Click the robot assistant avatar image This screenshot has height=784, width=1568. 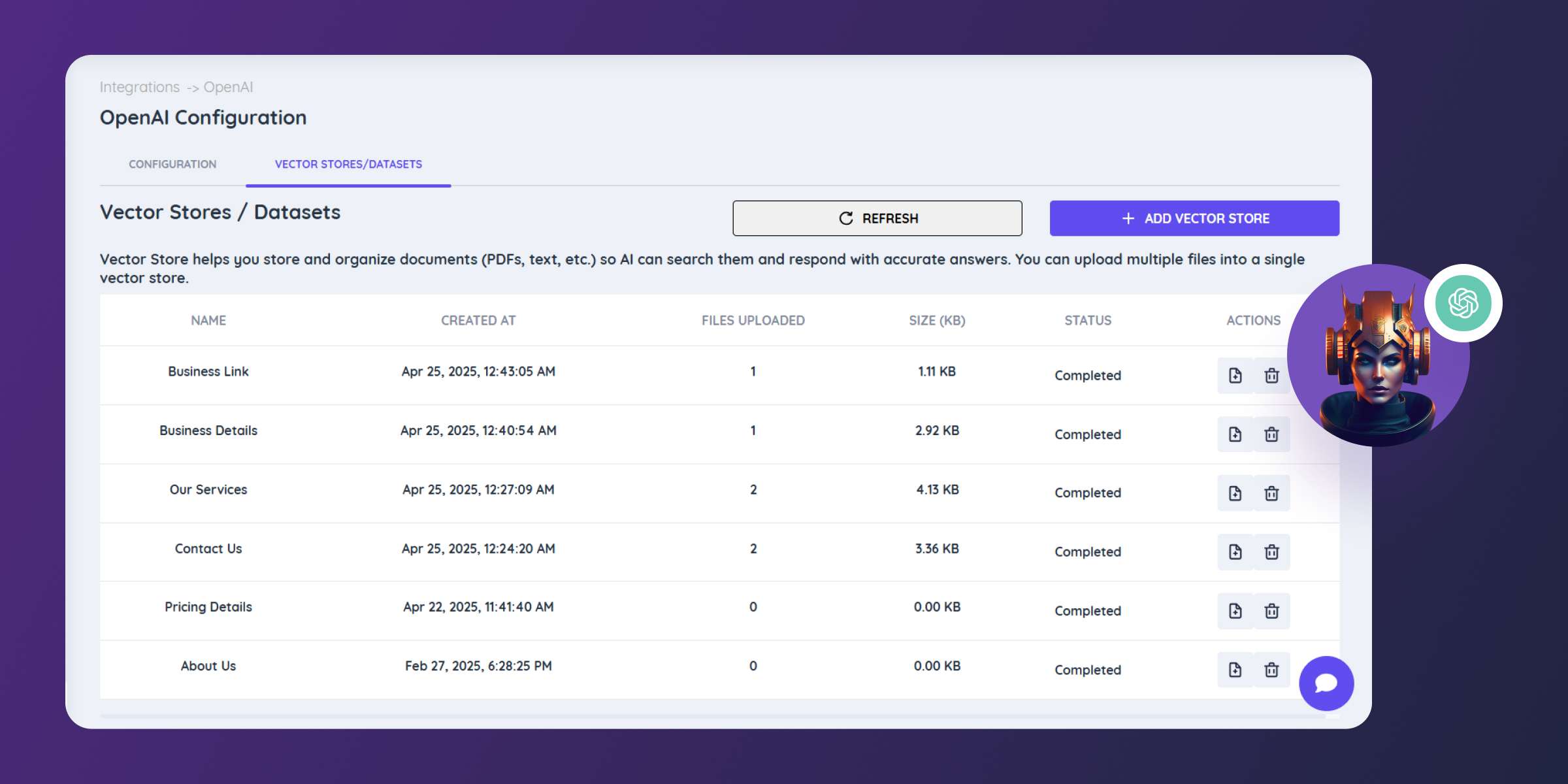point(1378,355)
